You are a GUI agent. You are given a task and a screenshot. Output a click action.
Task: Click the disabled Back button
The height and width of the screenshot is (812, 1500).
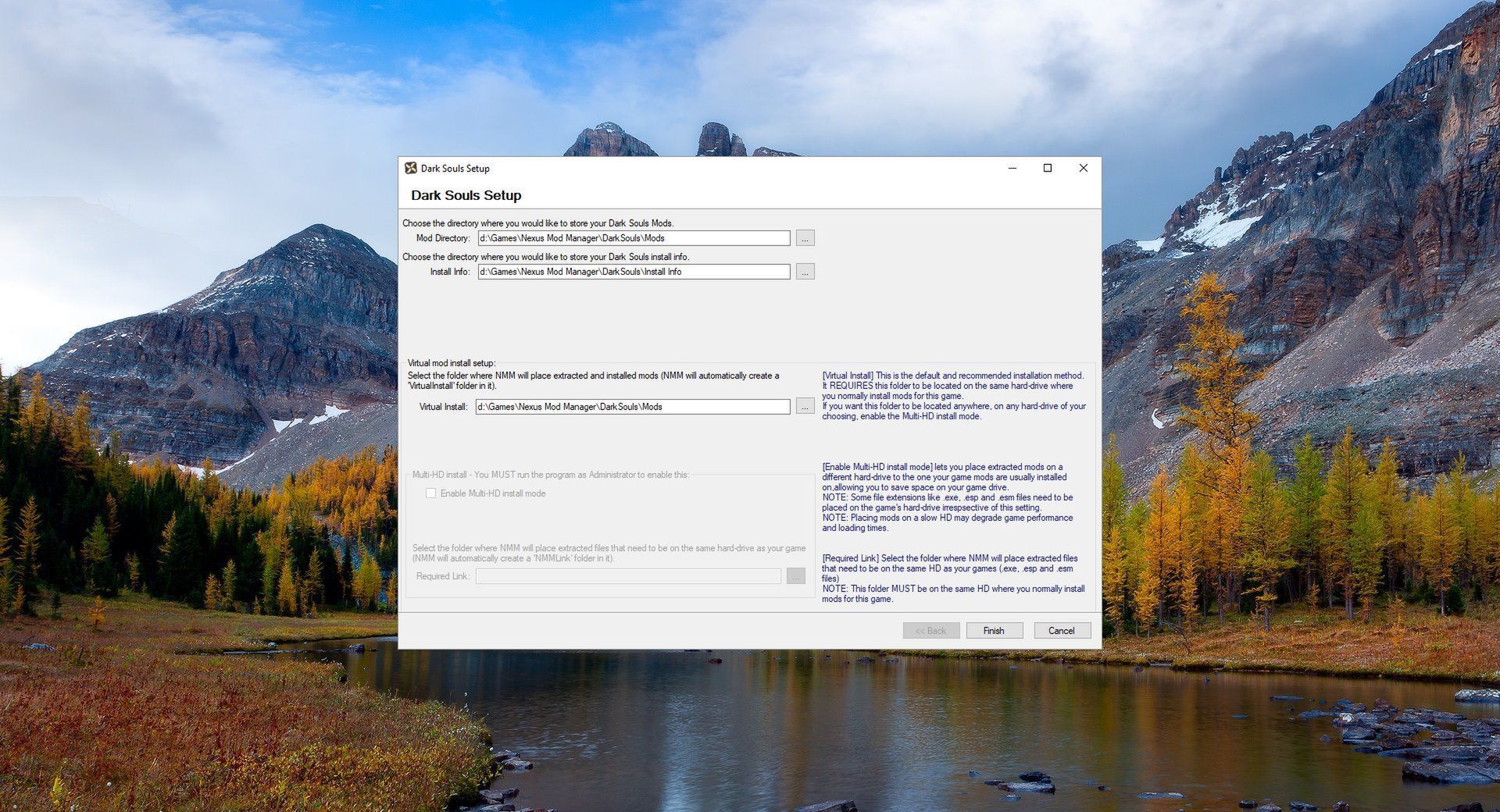click(x=930, y=630)
